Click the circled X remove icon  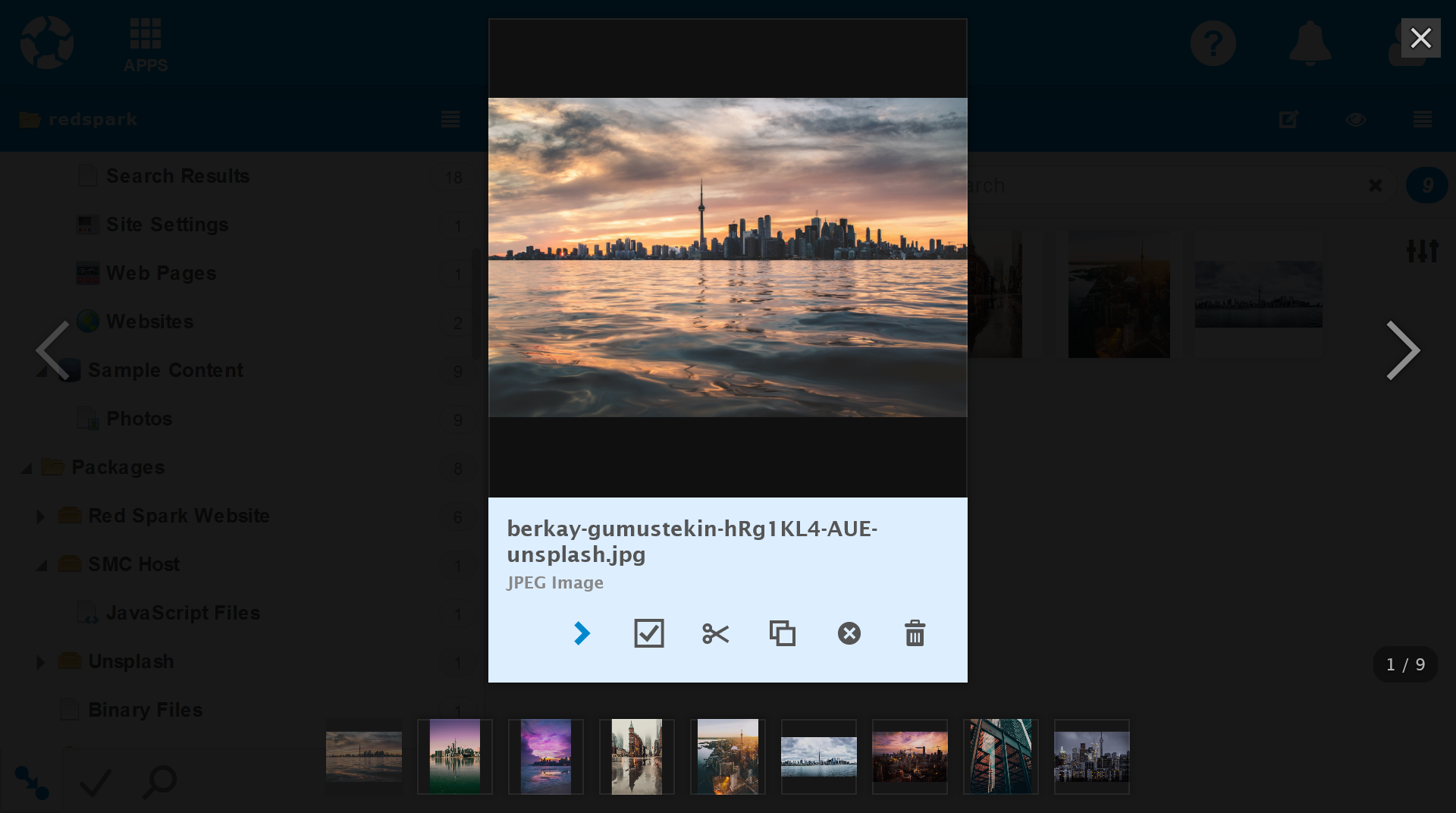(x=849, y=633)
